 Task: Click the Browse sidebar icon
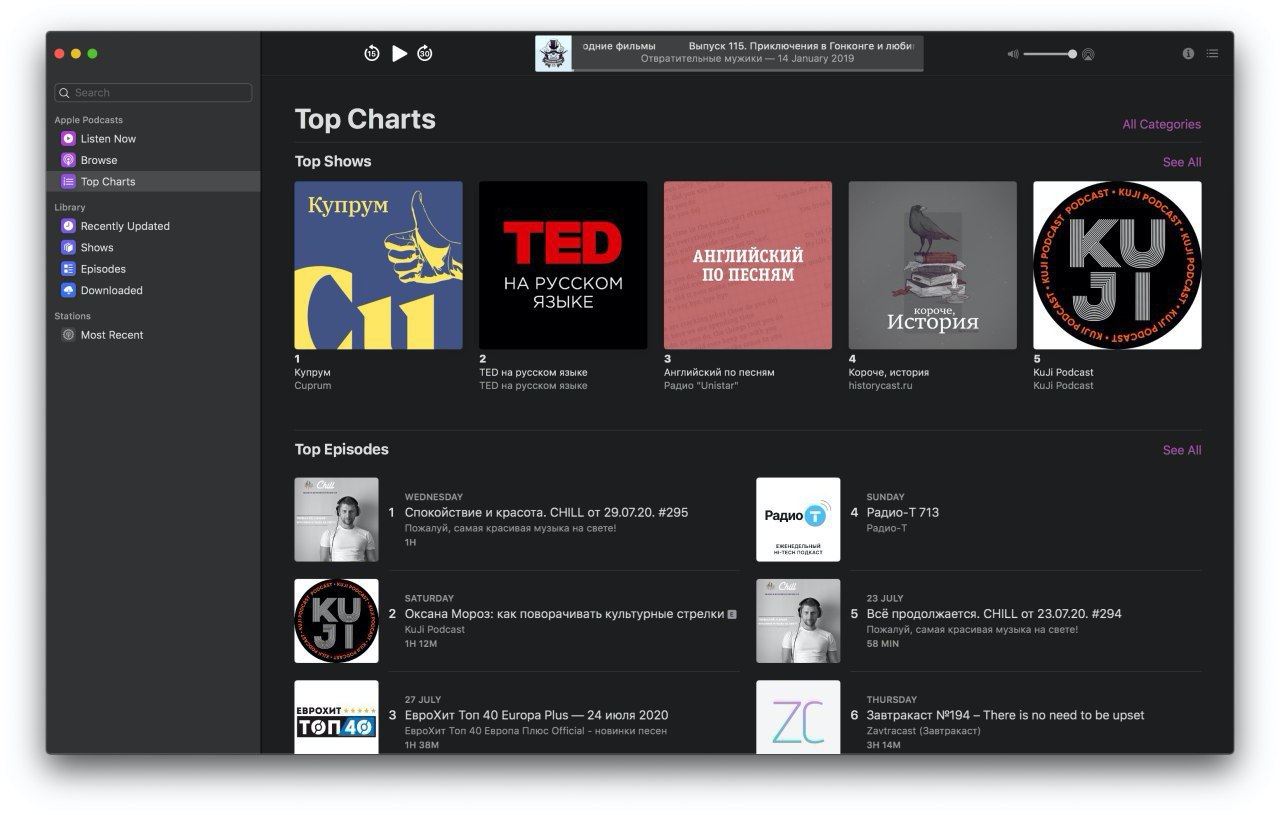68,160
